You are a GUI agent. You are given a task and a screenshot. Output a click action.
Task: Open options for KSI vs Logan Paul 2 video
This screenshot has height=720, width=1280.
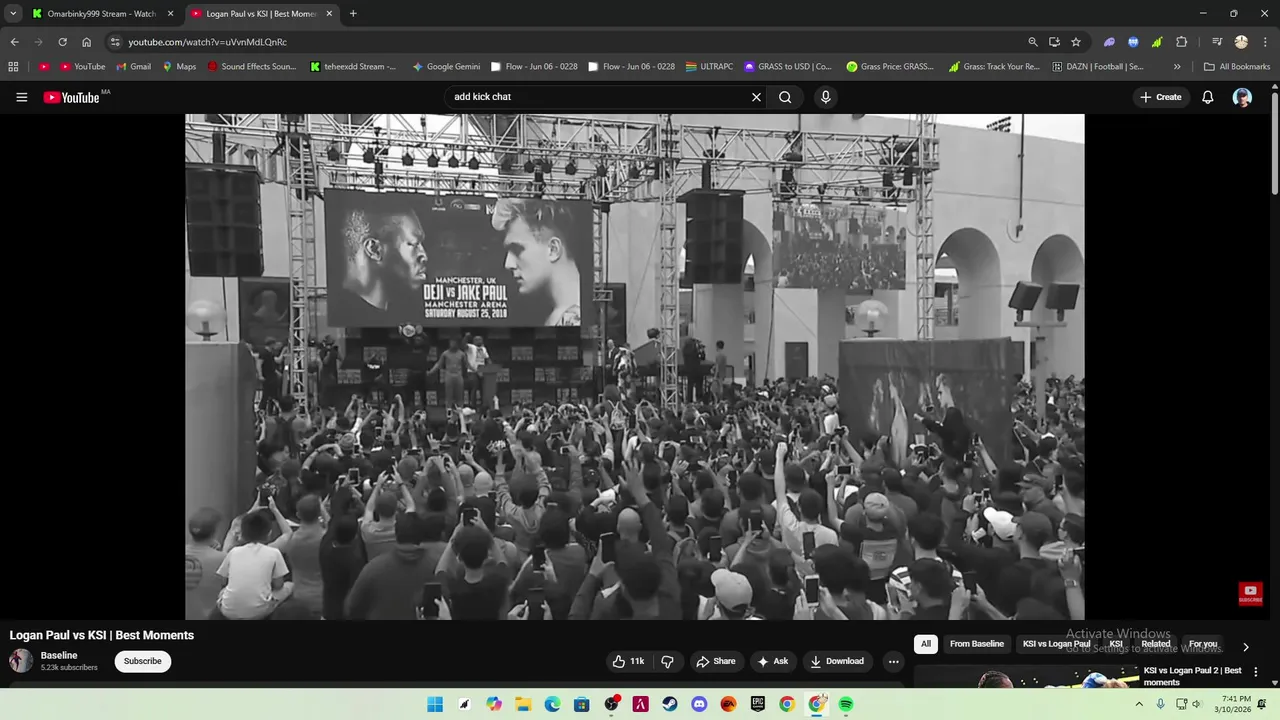(x=1256, y=672)
